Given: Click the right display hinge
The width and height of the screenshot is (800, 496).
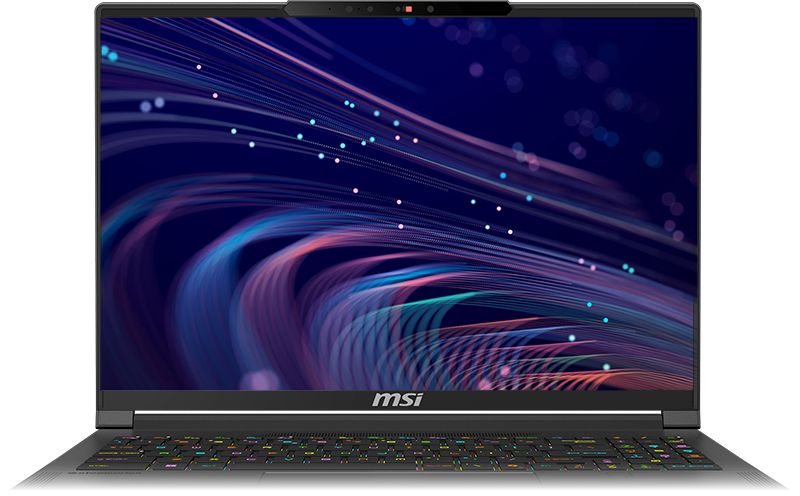Looking at the screenshot, I should [680, 419].
